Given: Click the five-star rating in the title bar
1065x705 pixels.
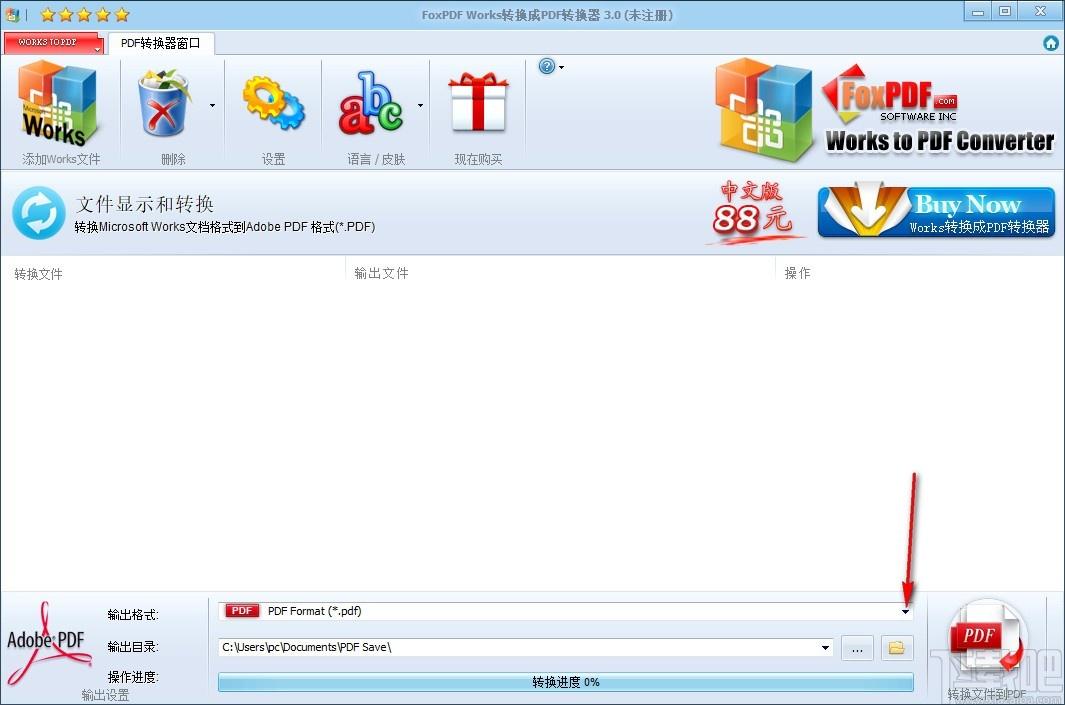Looking at the screenshot, I should [84, 14].
